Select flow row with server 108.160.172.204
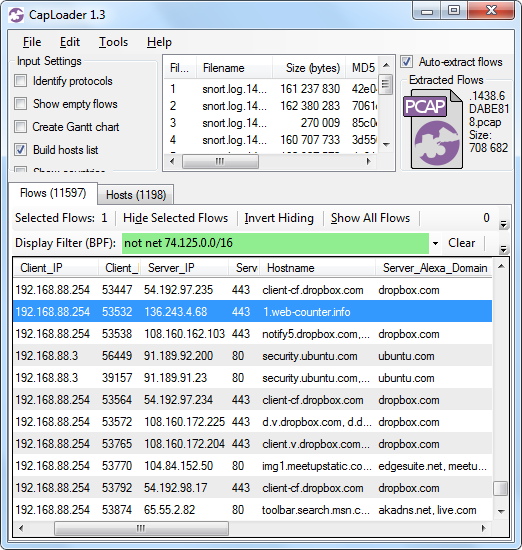This screenshot has height=550, width=522. (253, 444)
